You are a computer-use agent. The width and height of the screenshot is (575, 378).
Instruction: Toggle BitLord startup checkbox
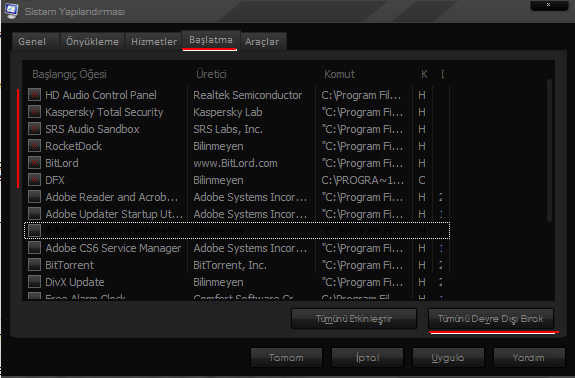pyautogui.click(x=34, y=163)
